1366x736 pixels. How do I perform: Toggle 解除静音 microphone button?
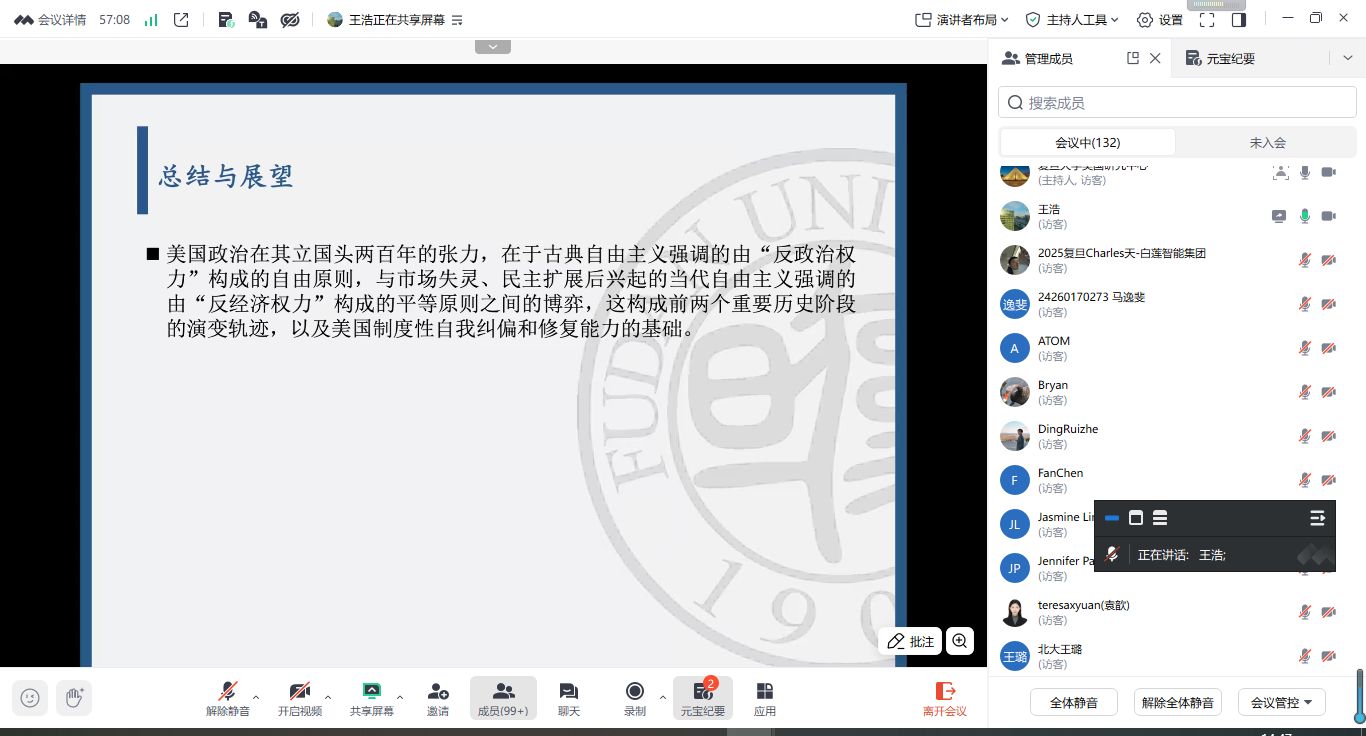point(228,698)
